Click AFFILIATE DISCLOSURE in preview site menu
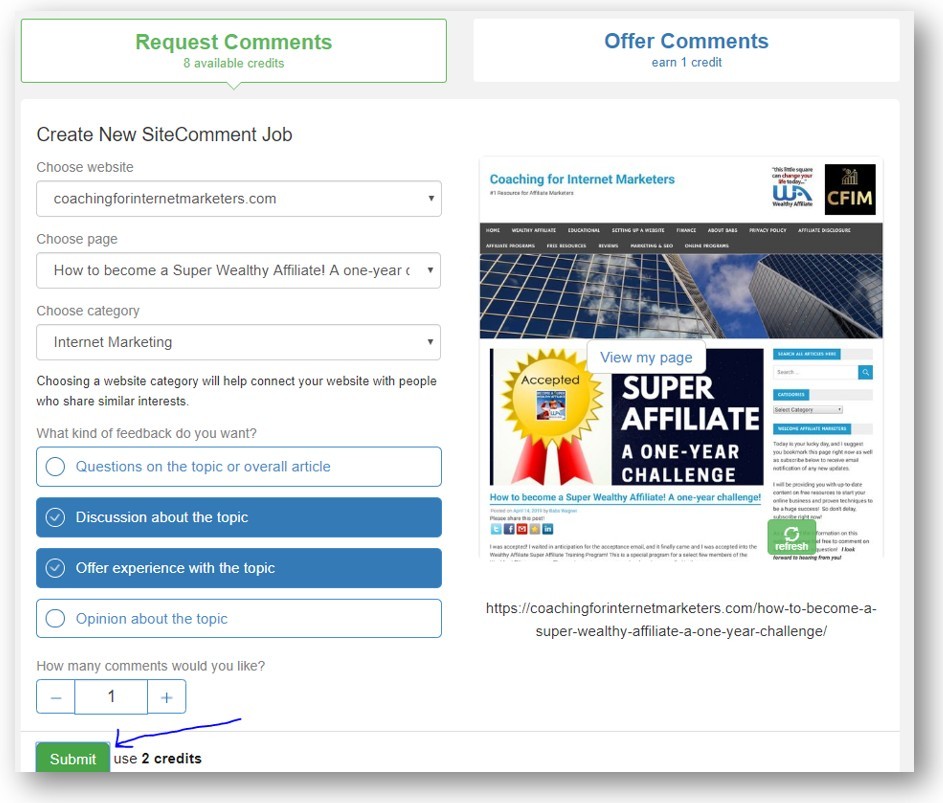The height and width of the screenshot is (803, 943). [824, 230]
